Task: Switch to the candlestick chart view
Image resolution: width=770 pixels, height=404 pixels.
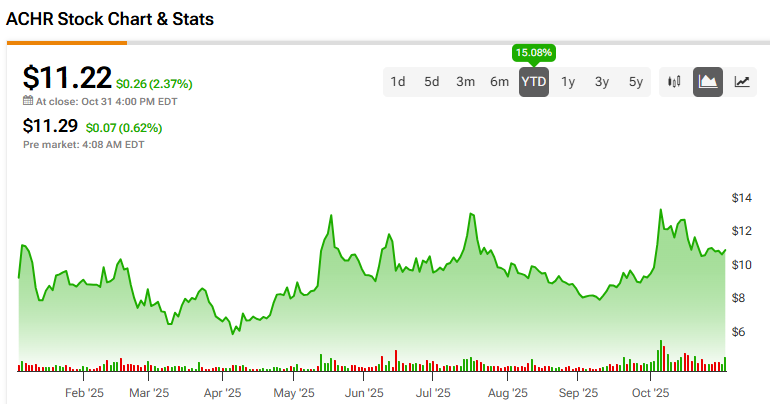Action: pos(674,82)
